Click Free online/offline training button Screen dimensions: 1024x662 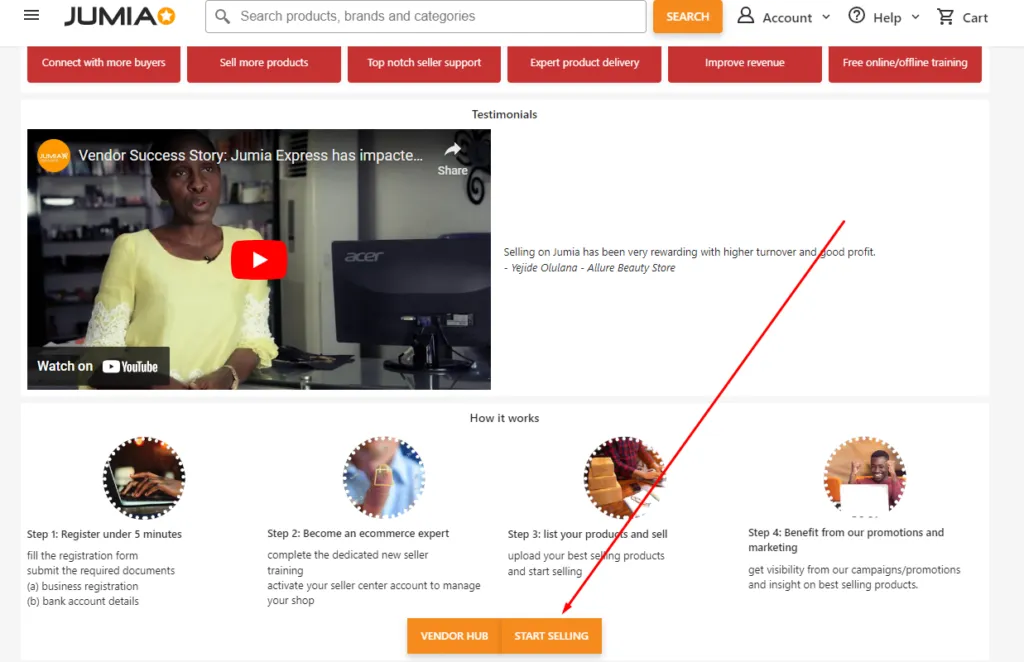pyautogui.click(x=905, y=63)
